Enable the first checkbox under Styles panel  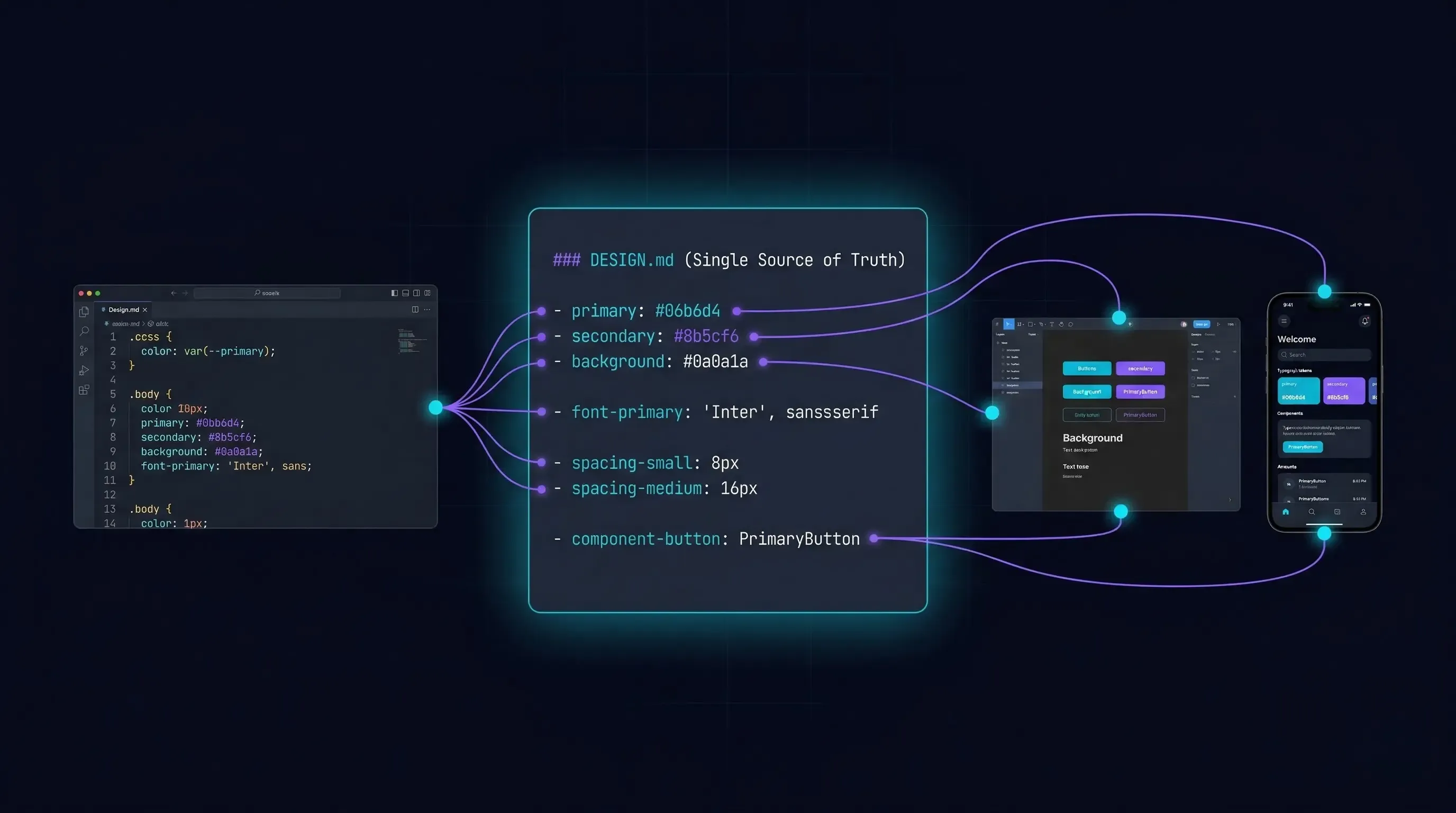[1194, 378]
